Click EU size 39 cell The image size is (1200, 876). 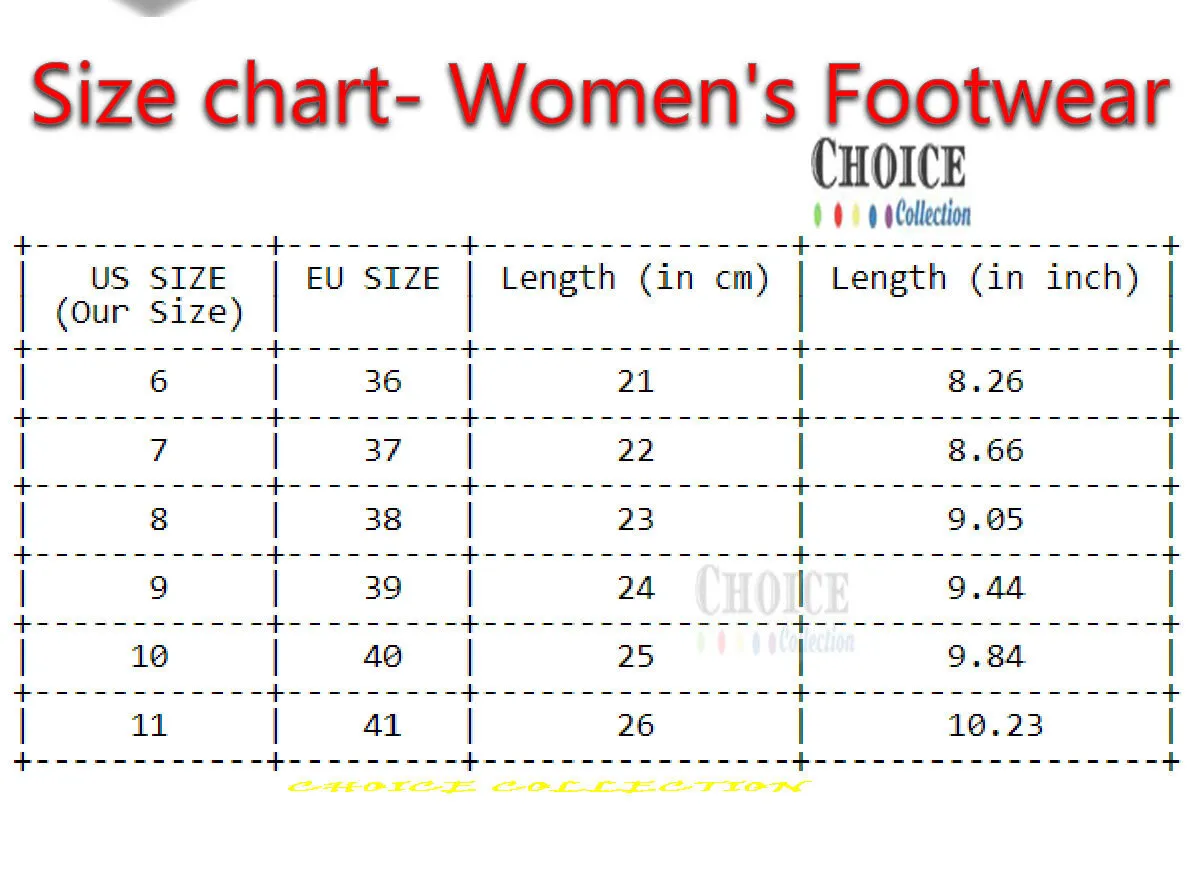382,587
